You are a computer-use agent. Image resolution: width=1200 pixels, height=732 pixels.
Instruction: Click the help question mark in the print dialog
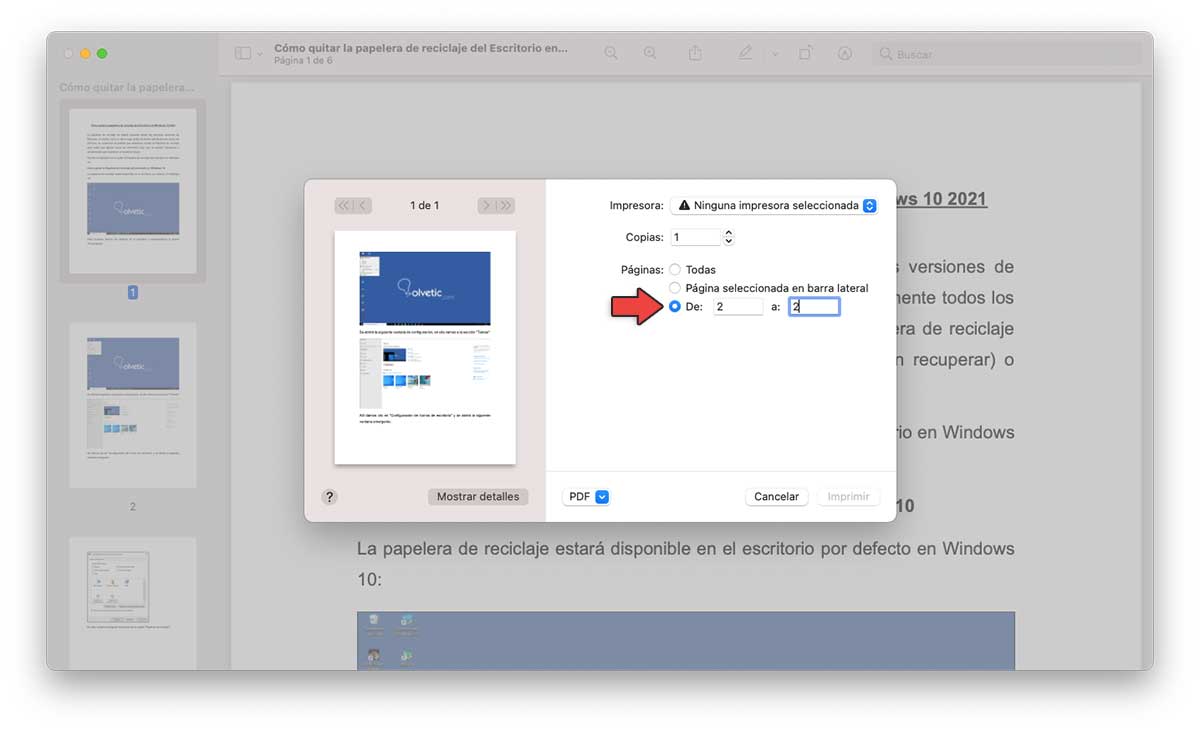point(330,496)
